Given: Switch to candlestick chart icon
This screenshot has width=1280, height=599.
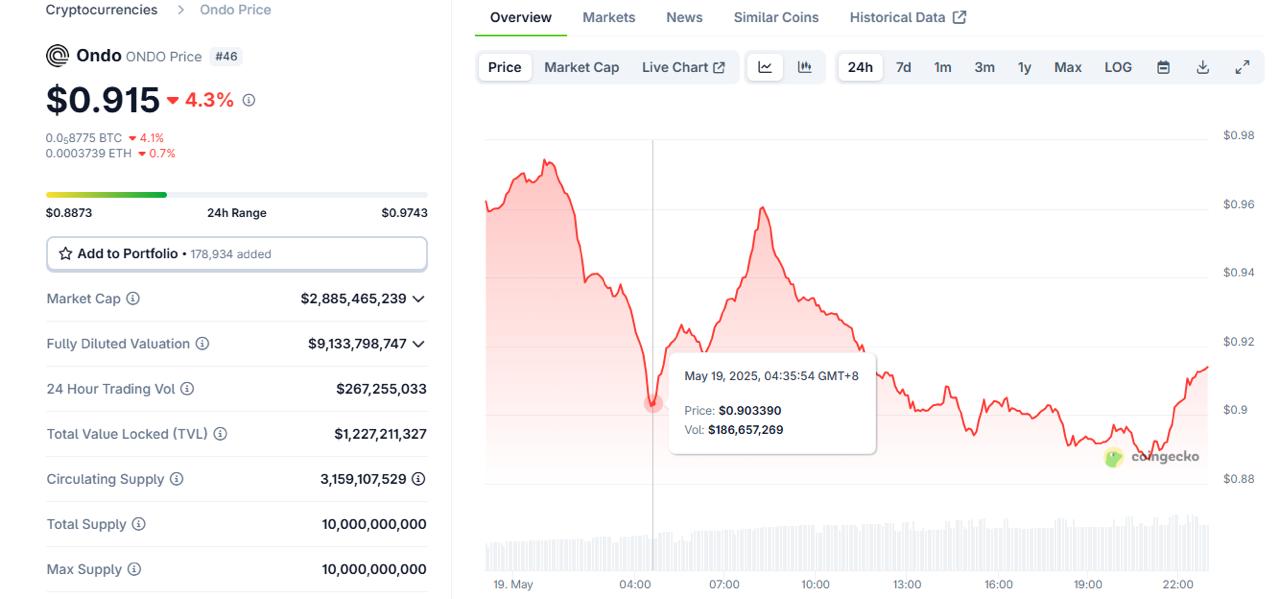Looking at the screenshot, I should (x=805, y=67).
